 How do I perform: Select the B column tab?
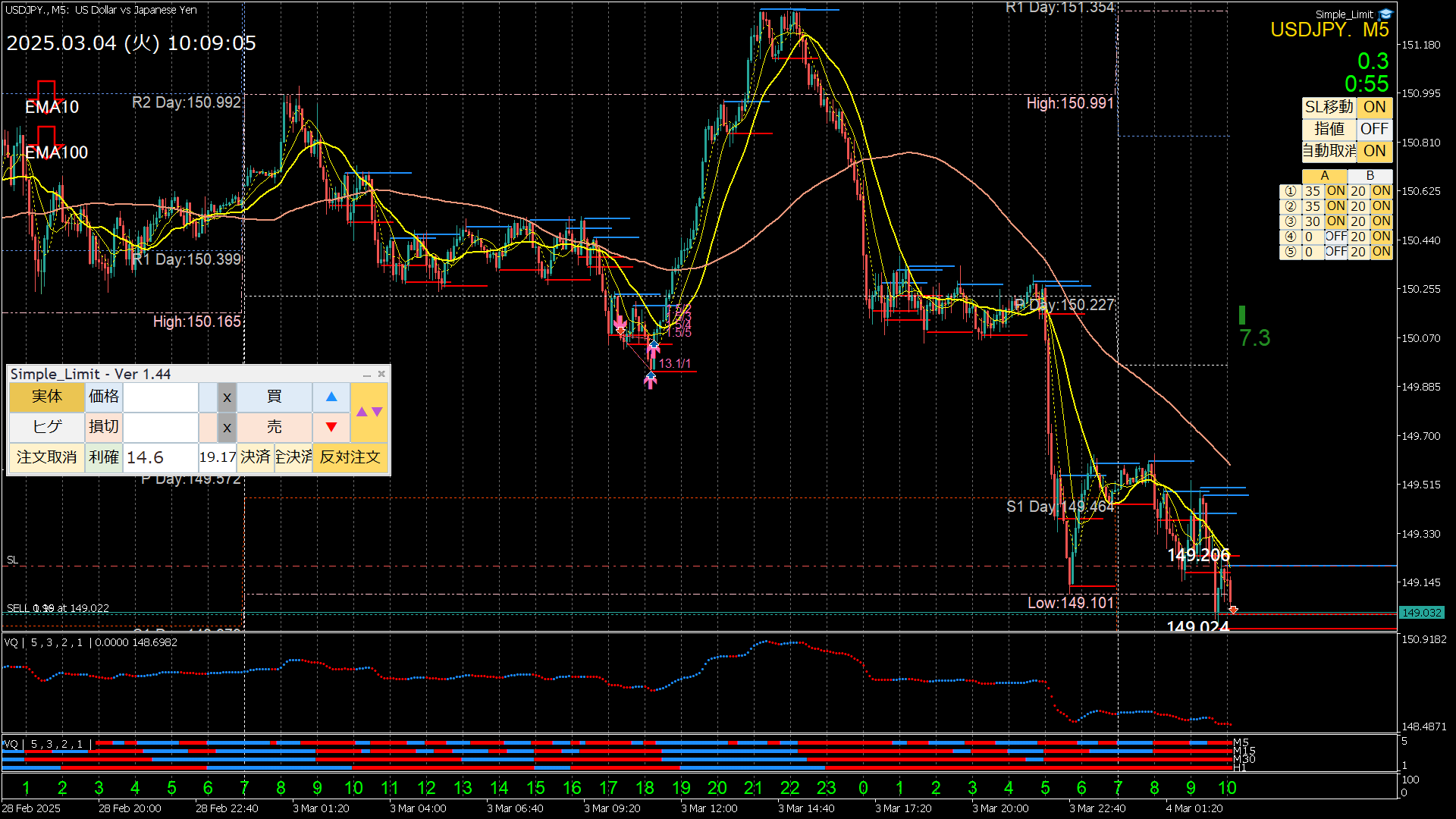[x=1370, y=175]
